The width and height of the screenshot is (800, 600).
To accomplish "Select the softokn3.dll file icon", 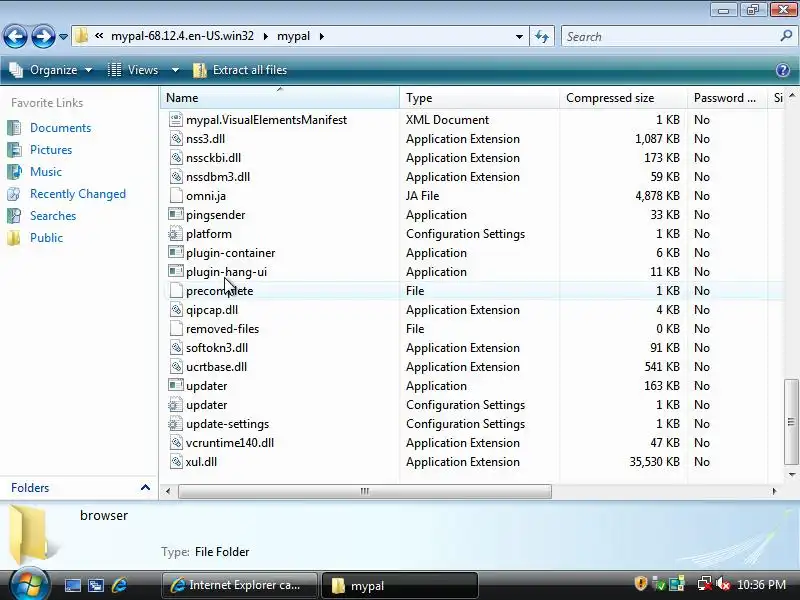I will [176, 347].
